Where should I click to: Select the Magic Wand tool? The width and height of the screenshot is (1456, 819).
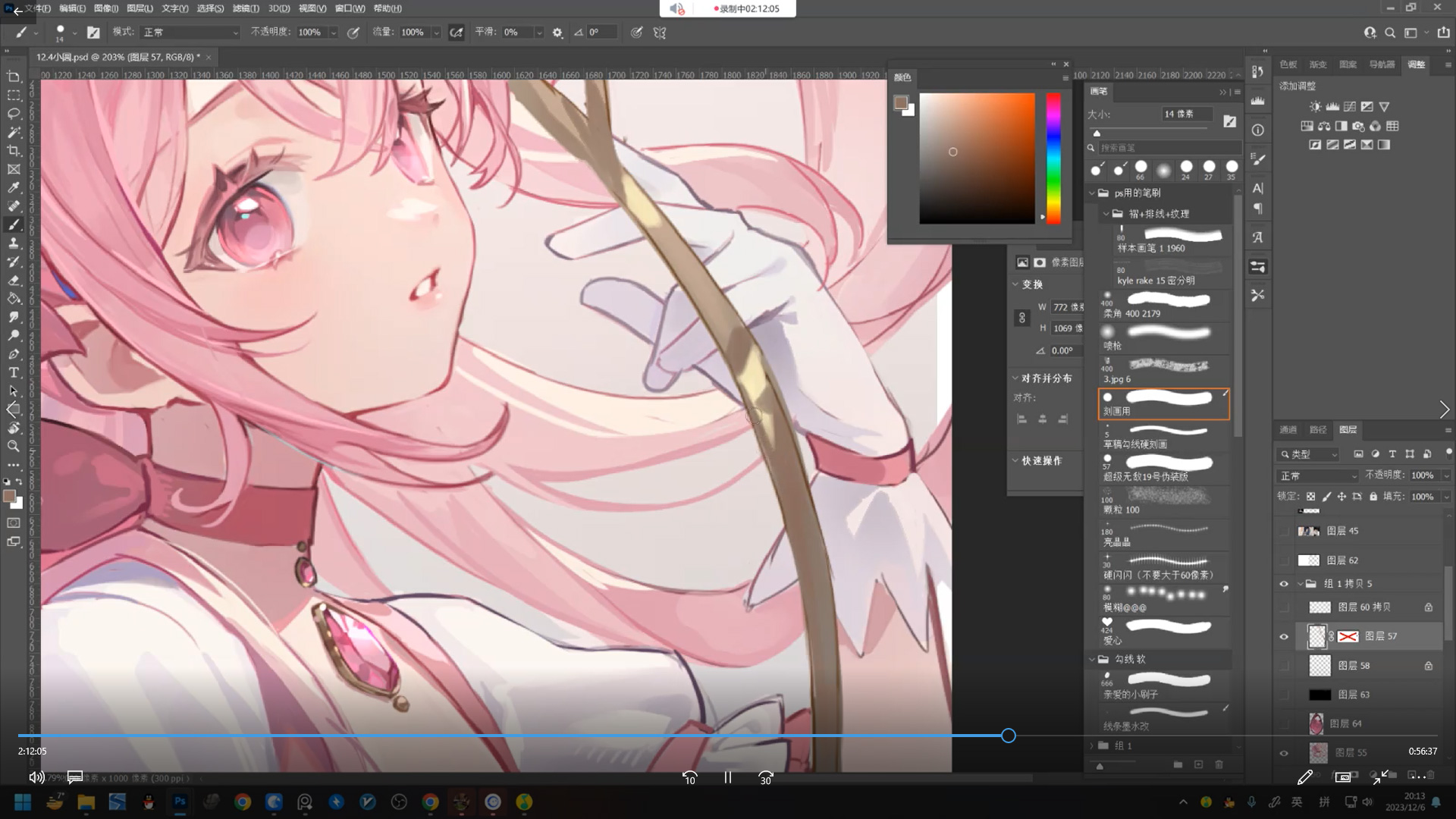point(14,132)
